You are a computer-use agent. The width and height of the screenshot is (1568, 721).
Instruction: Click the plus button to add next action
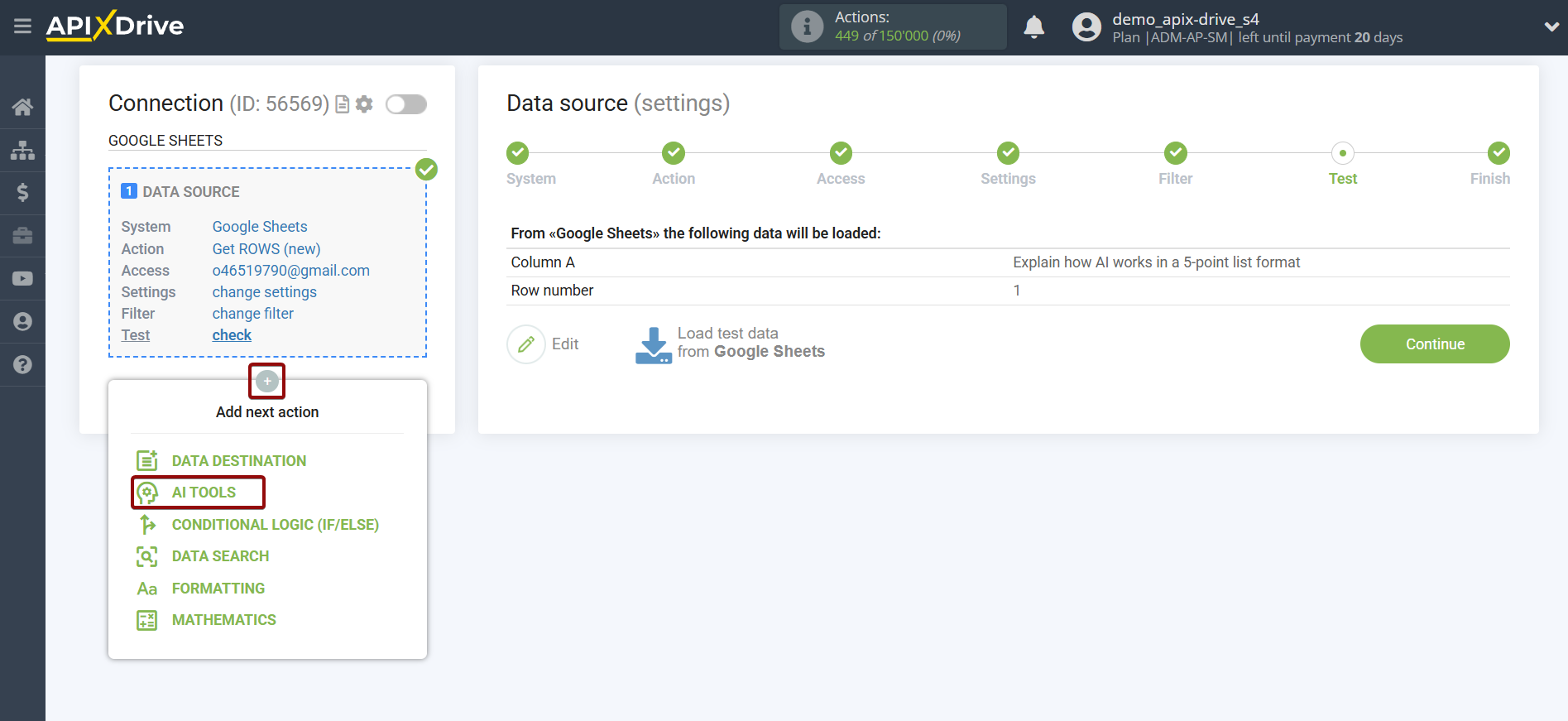[266, 381]
